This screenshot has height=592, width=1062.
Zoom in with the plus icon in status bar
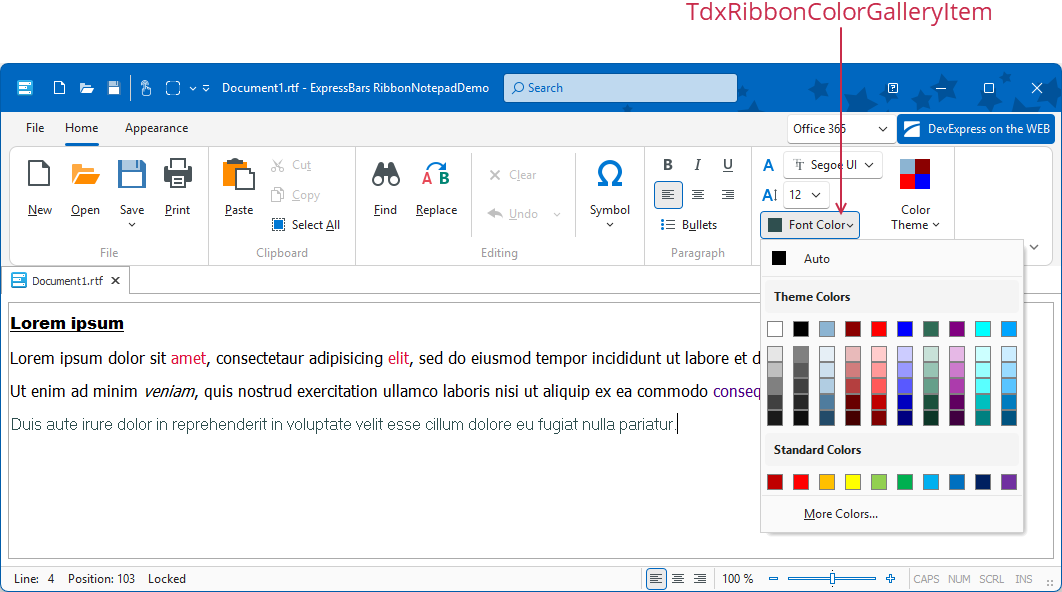click(890, 578)
